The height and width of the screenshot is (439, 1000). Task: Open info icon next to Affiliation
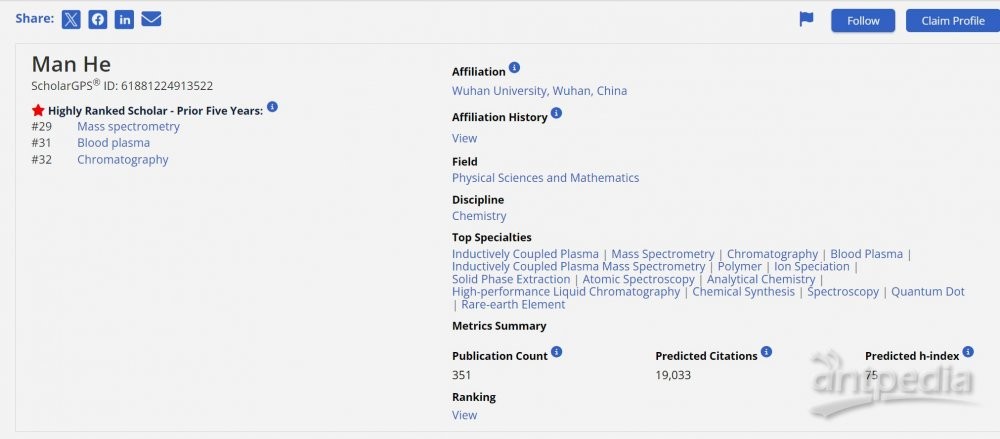point(515,68)
